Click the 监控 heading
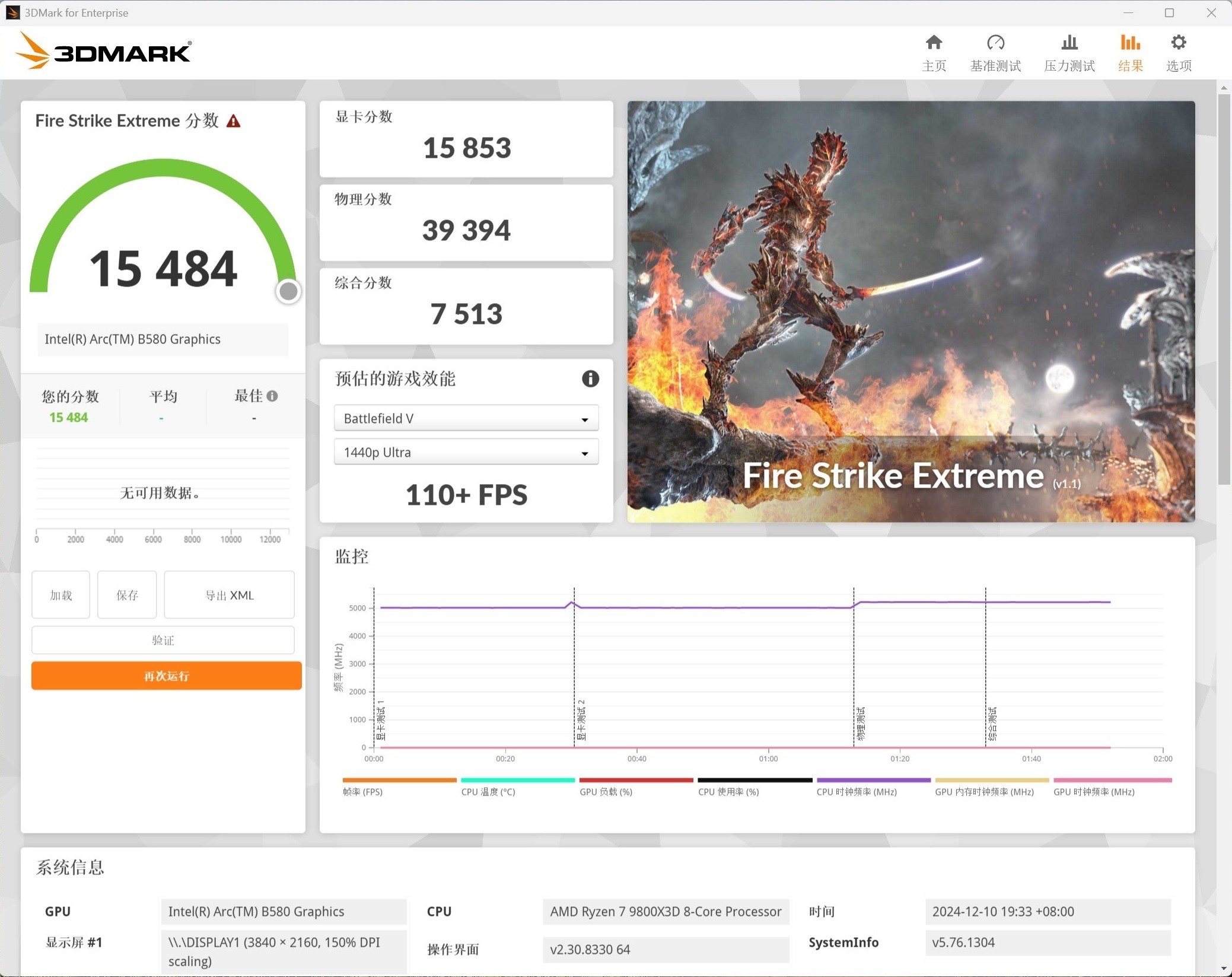 (x=351, y=556)
